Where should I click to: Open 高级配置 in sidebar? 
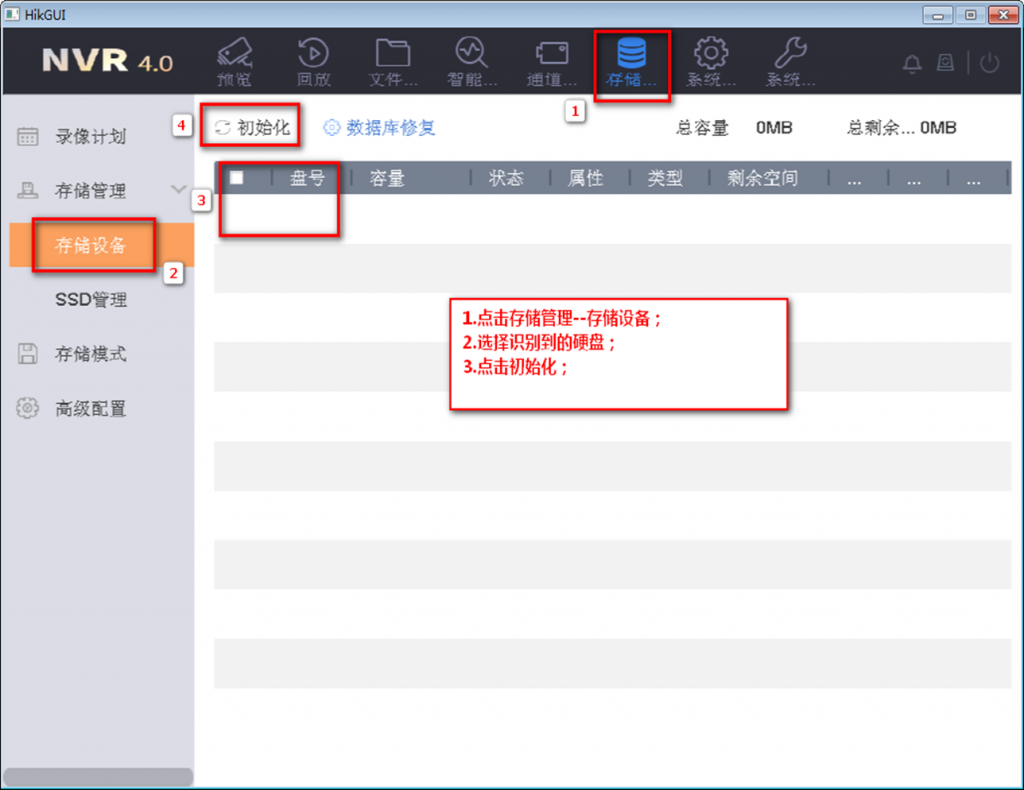90,409
